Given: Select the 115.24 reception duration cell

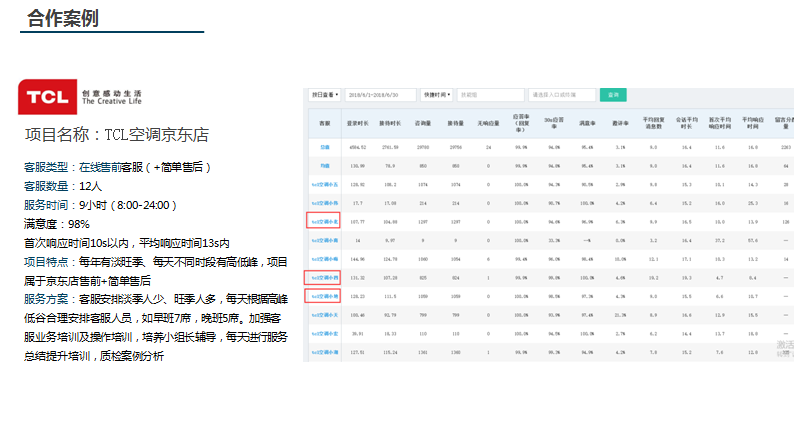Looking at the screenshot, I should pos(390,353).
